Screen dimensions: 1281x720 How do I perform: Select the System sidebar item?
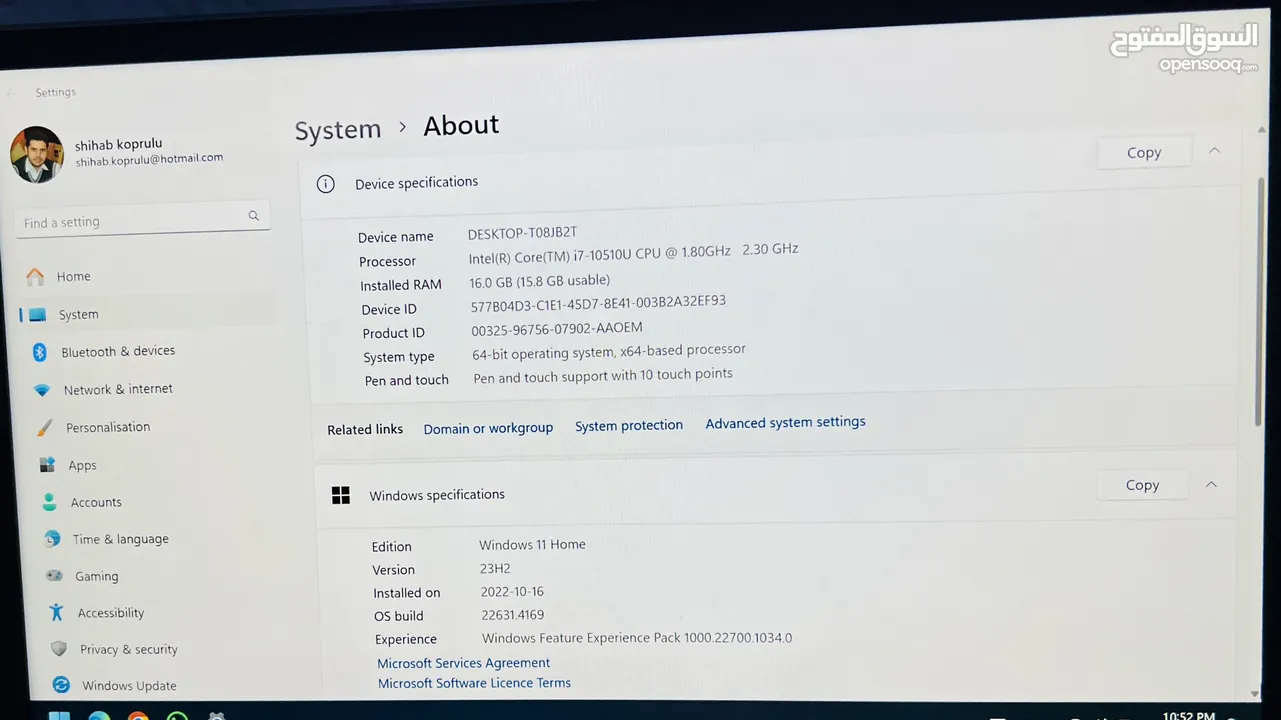77,315
